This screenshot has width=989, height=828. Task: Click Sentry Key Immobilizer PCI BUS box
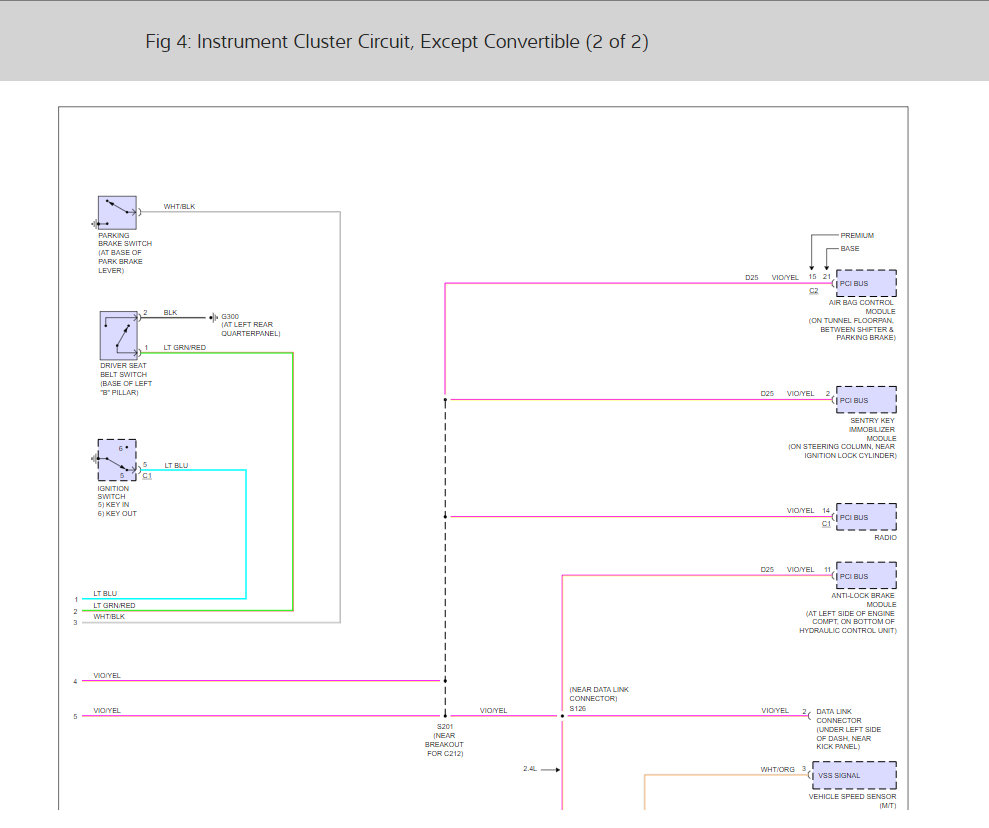(866, 400)
